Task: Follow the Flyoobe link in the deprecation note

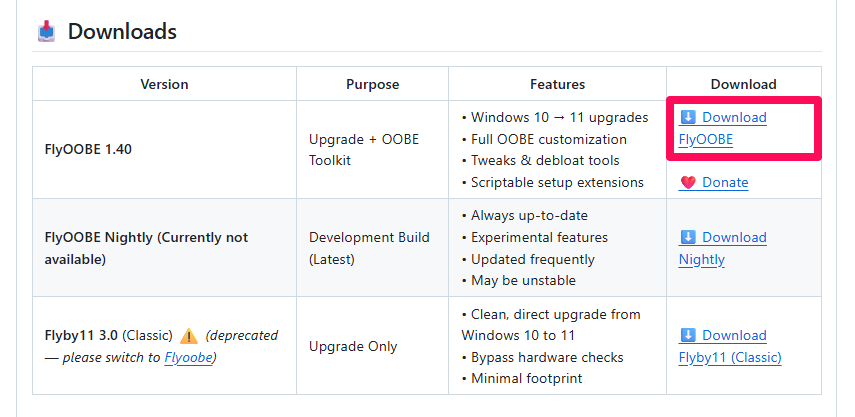Action: click(188, 357)
